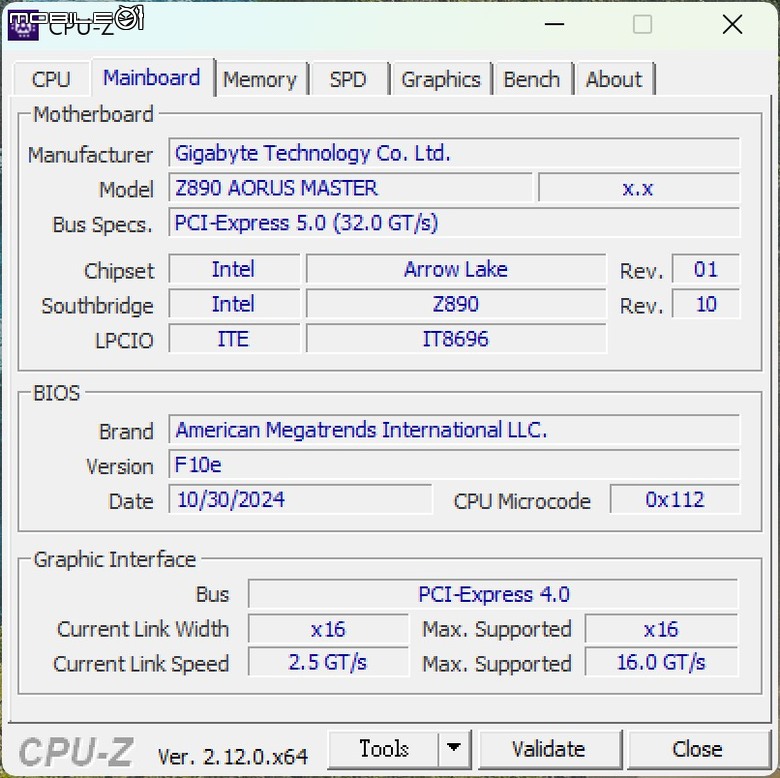The image size is (780, 778).
Task: Open the Graphics tab
Action: click(441, 79)
